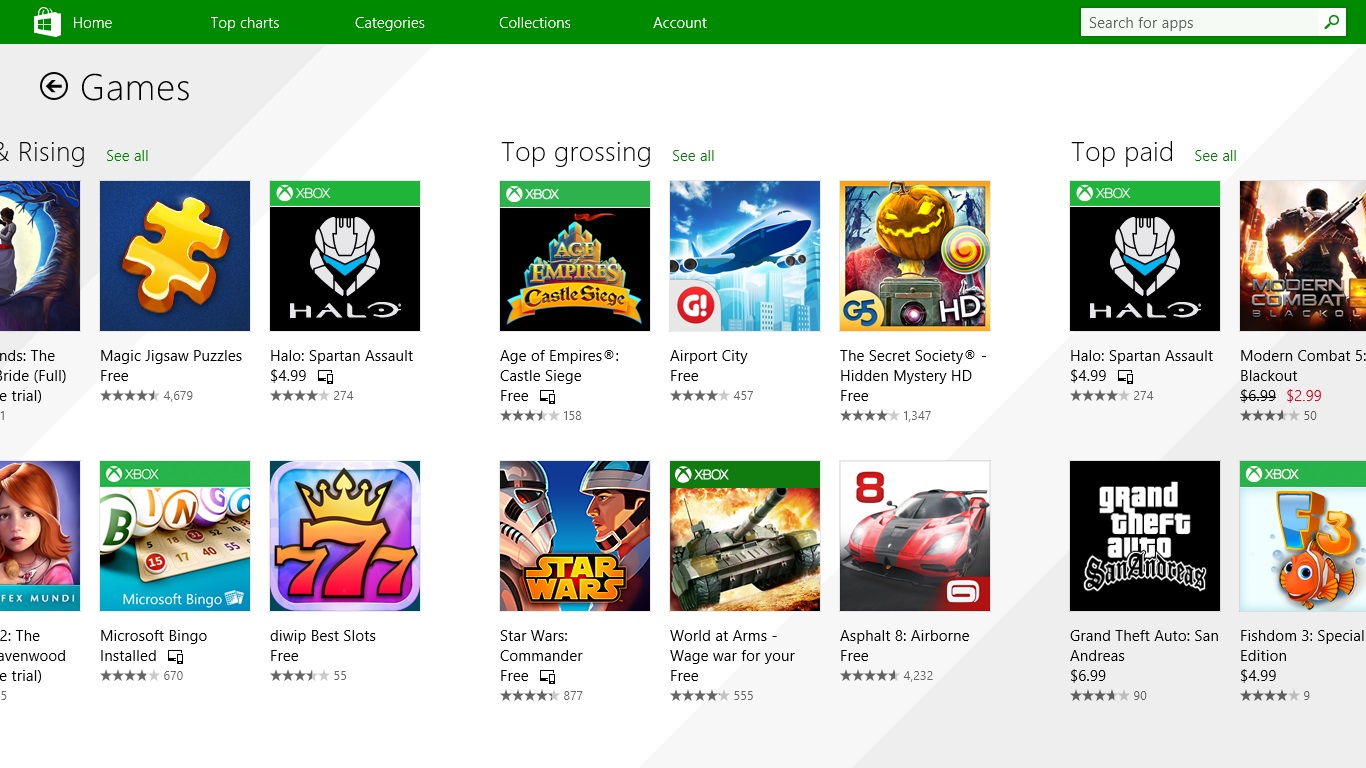Click See all next to Rising
Image resolution: width=1366 pixels, height=768 pixels.
click(127, 156)
